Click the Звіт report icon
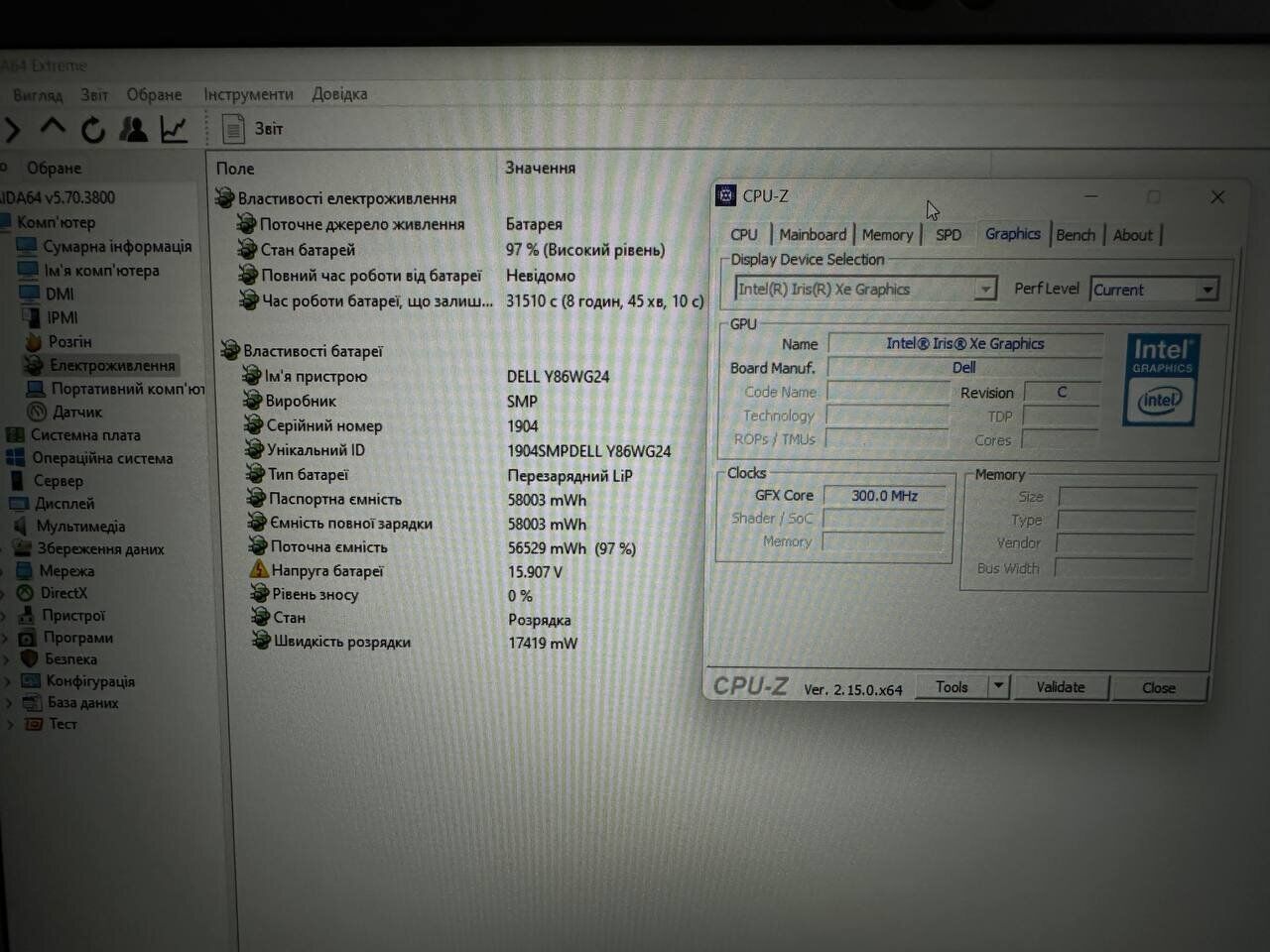Viewport: 1270px width, 952px height. (x=233, y=129)
